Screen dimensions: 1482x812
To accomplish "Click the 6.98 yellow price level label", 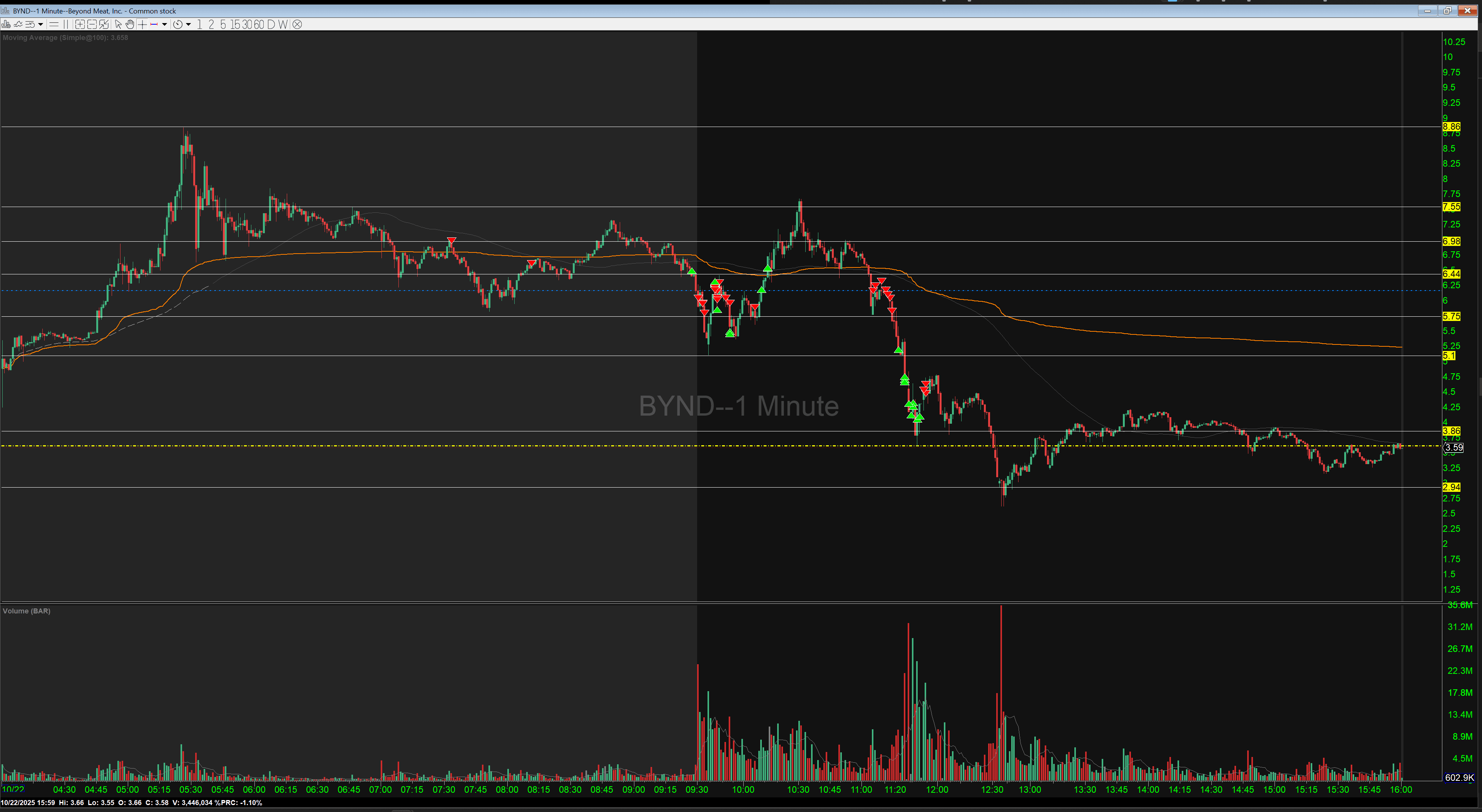I will coord(1451,241).
